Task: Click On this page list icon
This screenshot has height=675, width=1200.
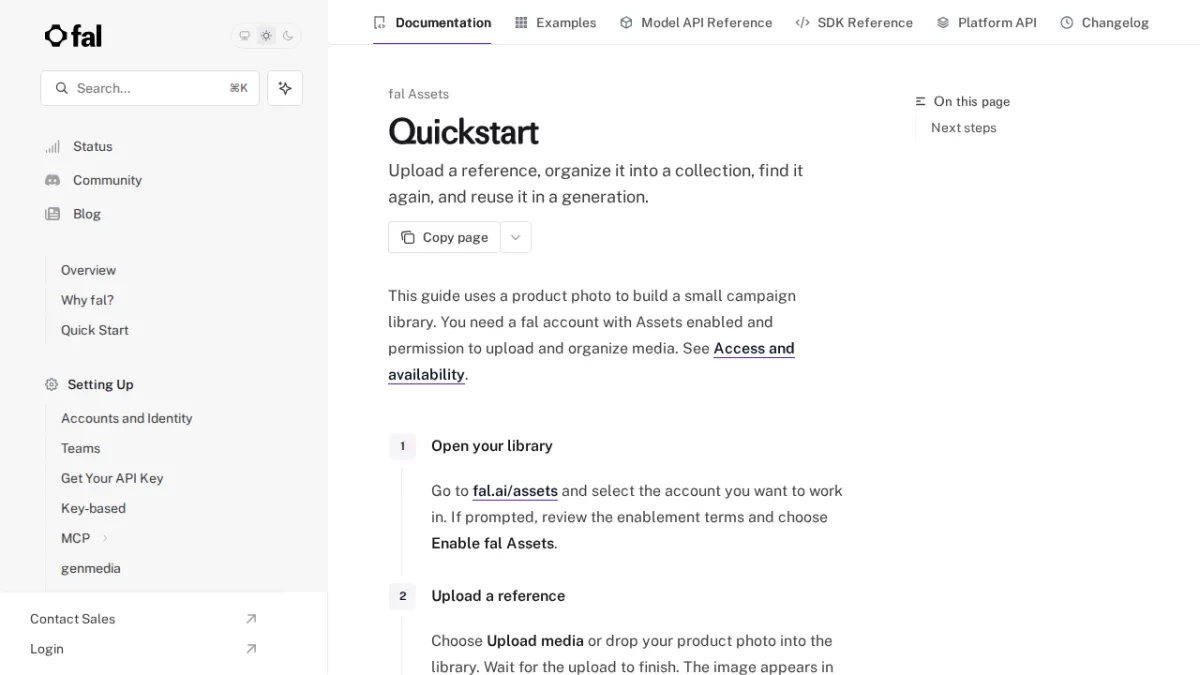Action: click(x=921, y=101)
